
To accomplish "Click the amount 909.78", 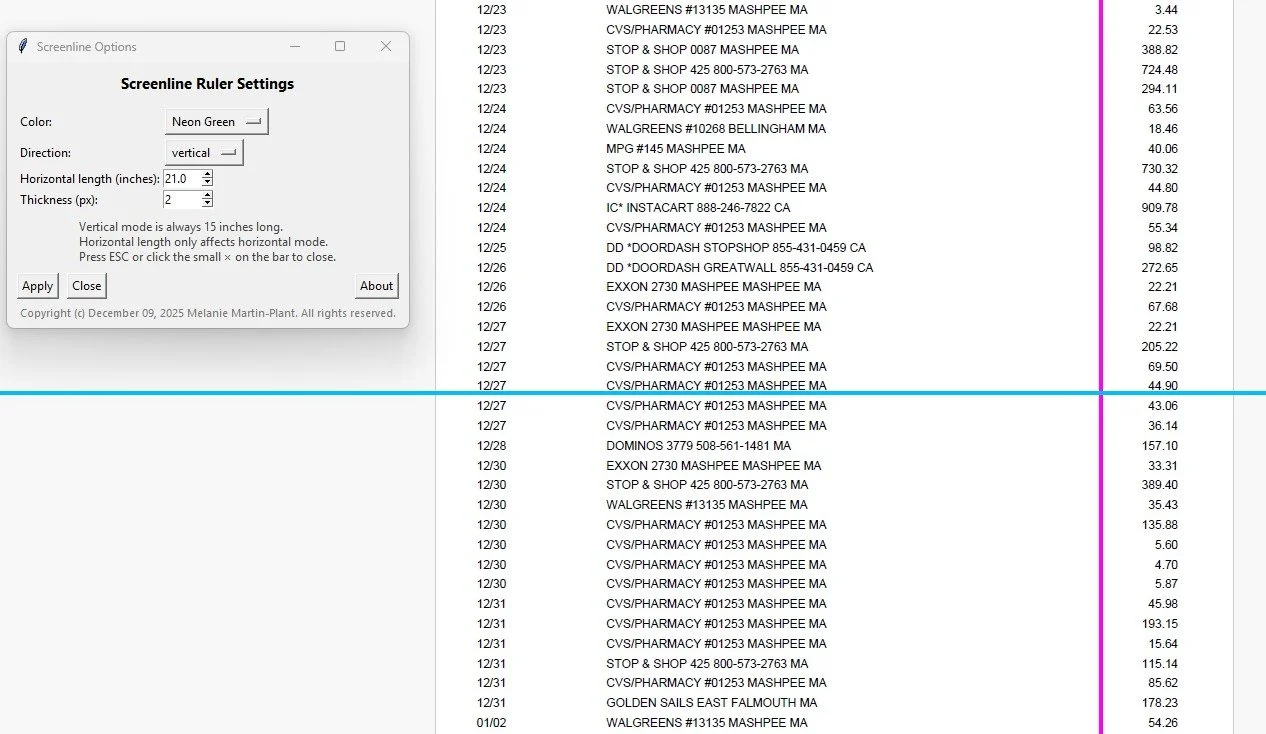I will click(1159, 208).
